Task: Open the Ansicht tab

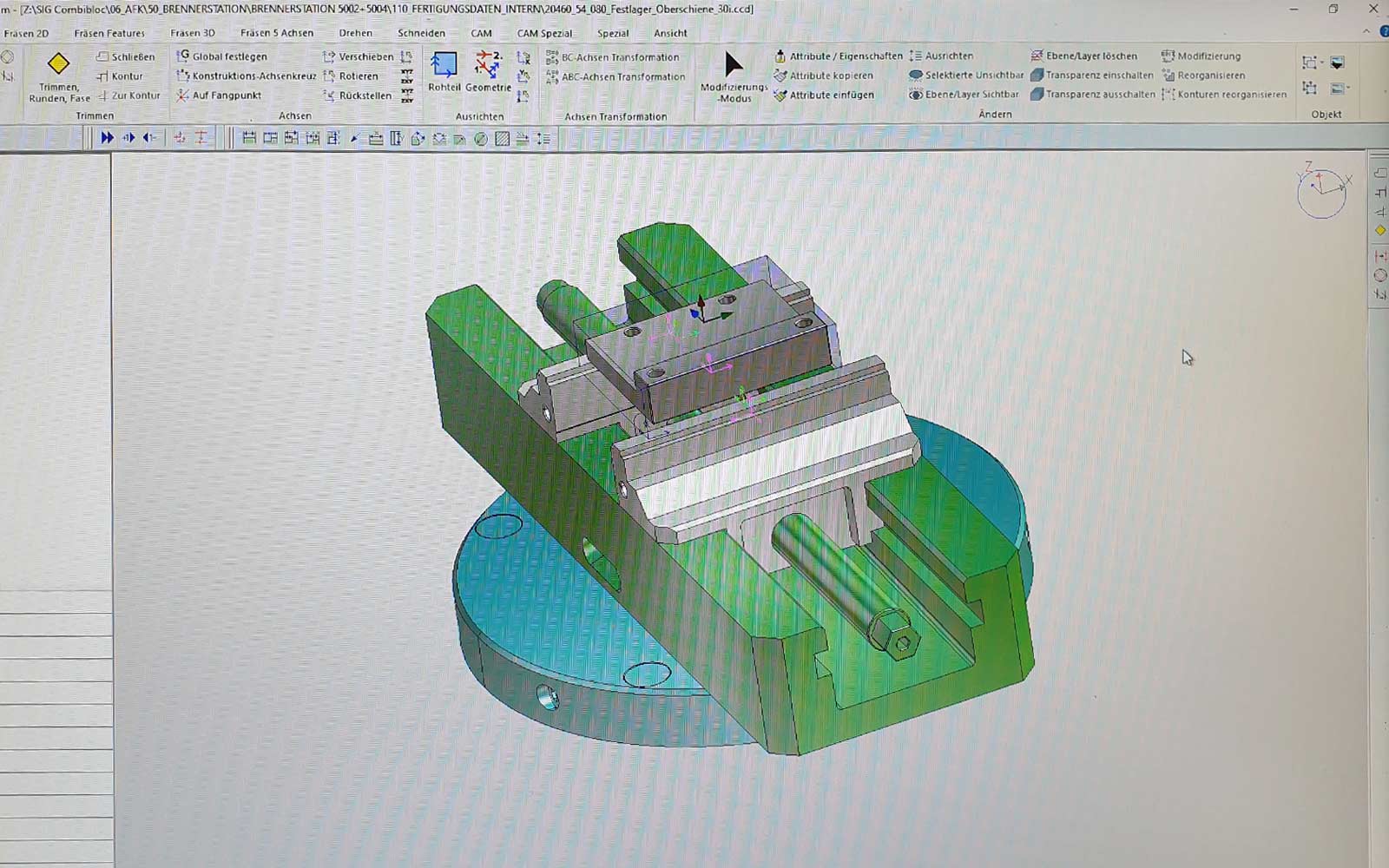Action: [x=670, y=33]
